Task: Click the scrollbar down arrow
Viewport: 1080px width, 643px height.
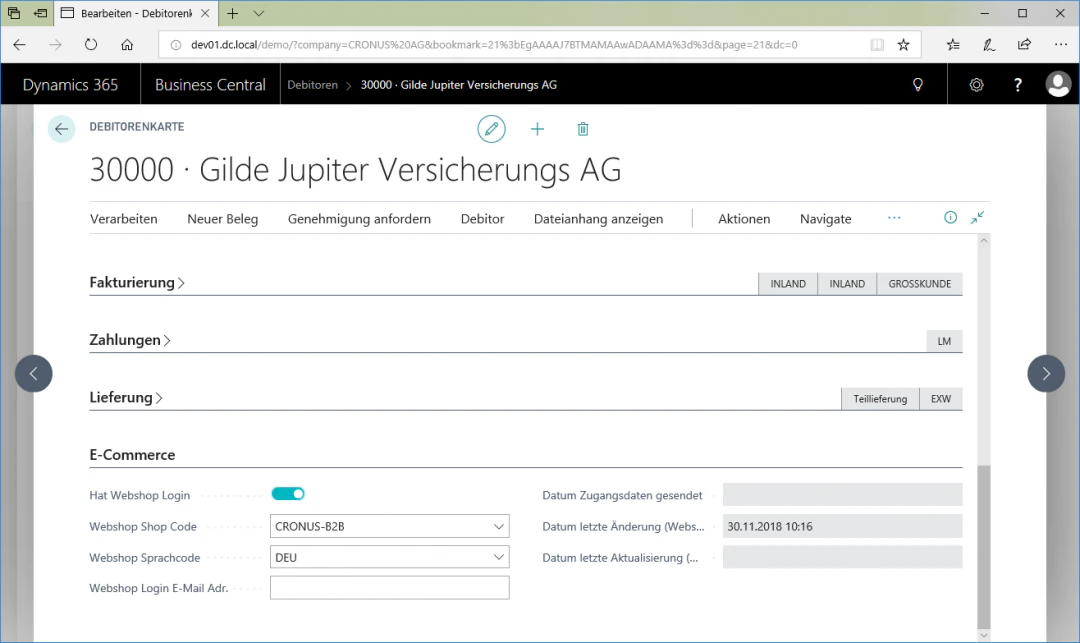Action: 984,635
